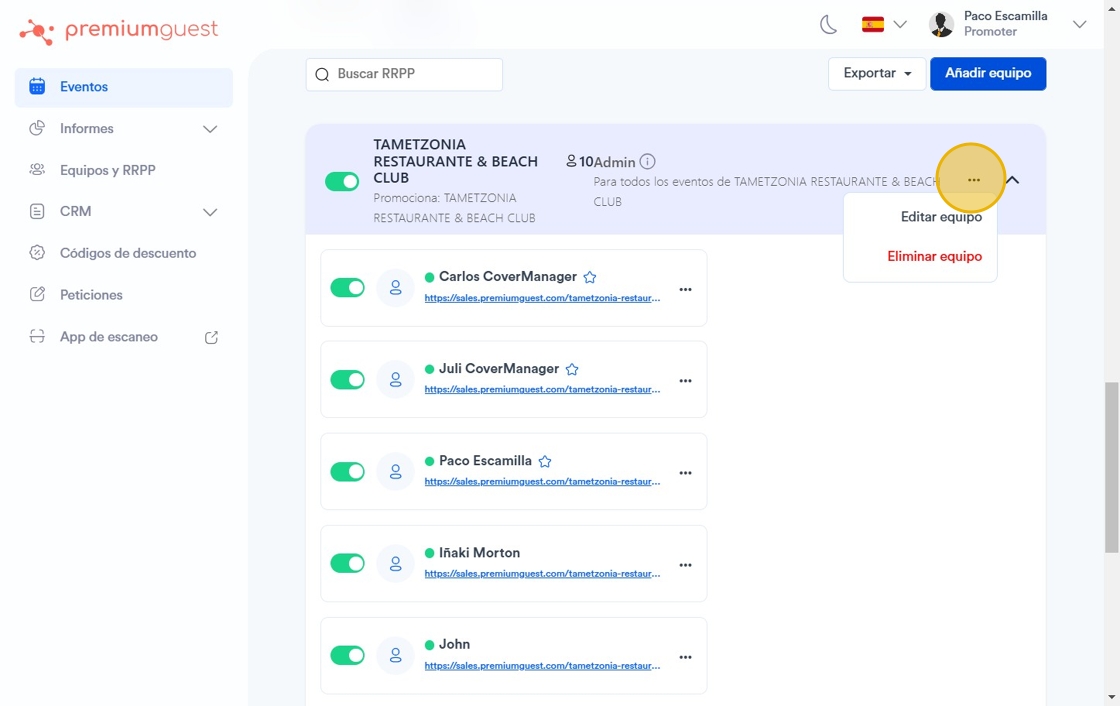Click the external link icon beside App de escaneo
This screenshot has height=706, width=1120.
[211, 337]
